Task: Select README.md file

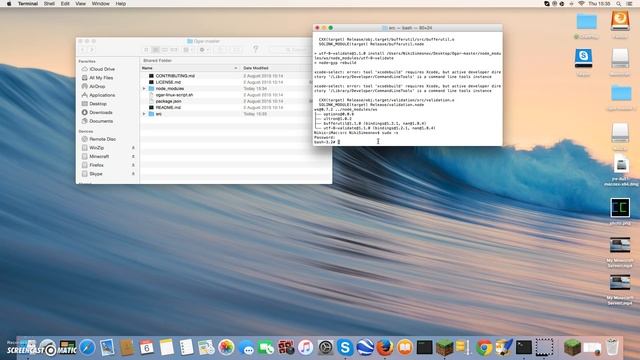Action: click(x=168, y=107)
